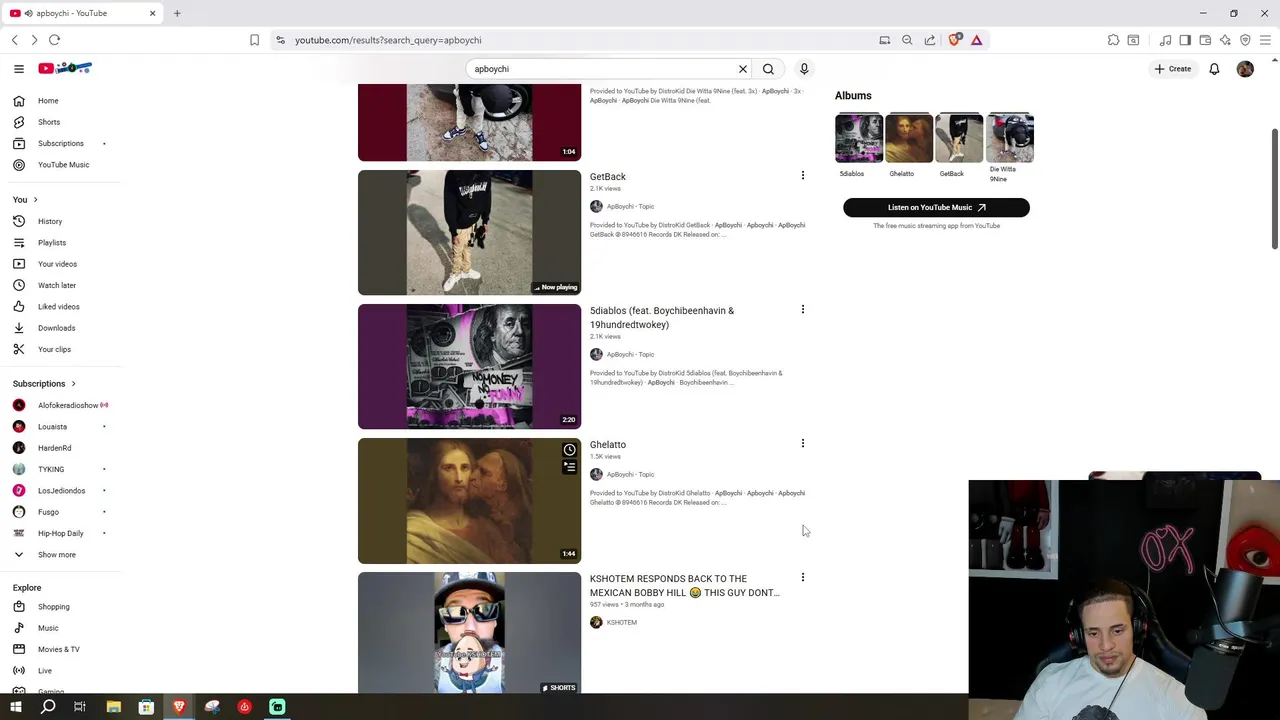Click the Your videos icon
The height and width of the screenshot is (720, 1280).
tap(19, 264)
